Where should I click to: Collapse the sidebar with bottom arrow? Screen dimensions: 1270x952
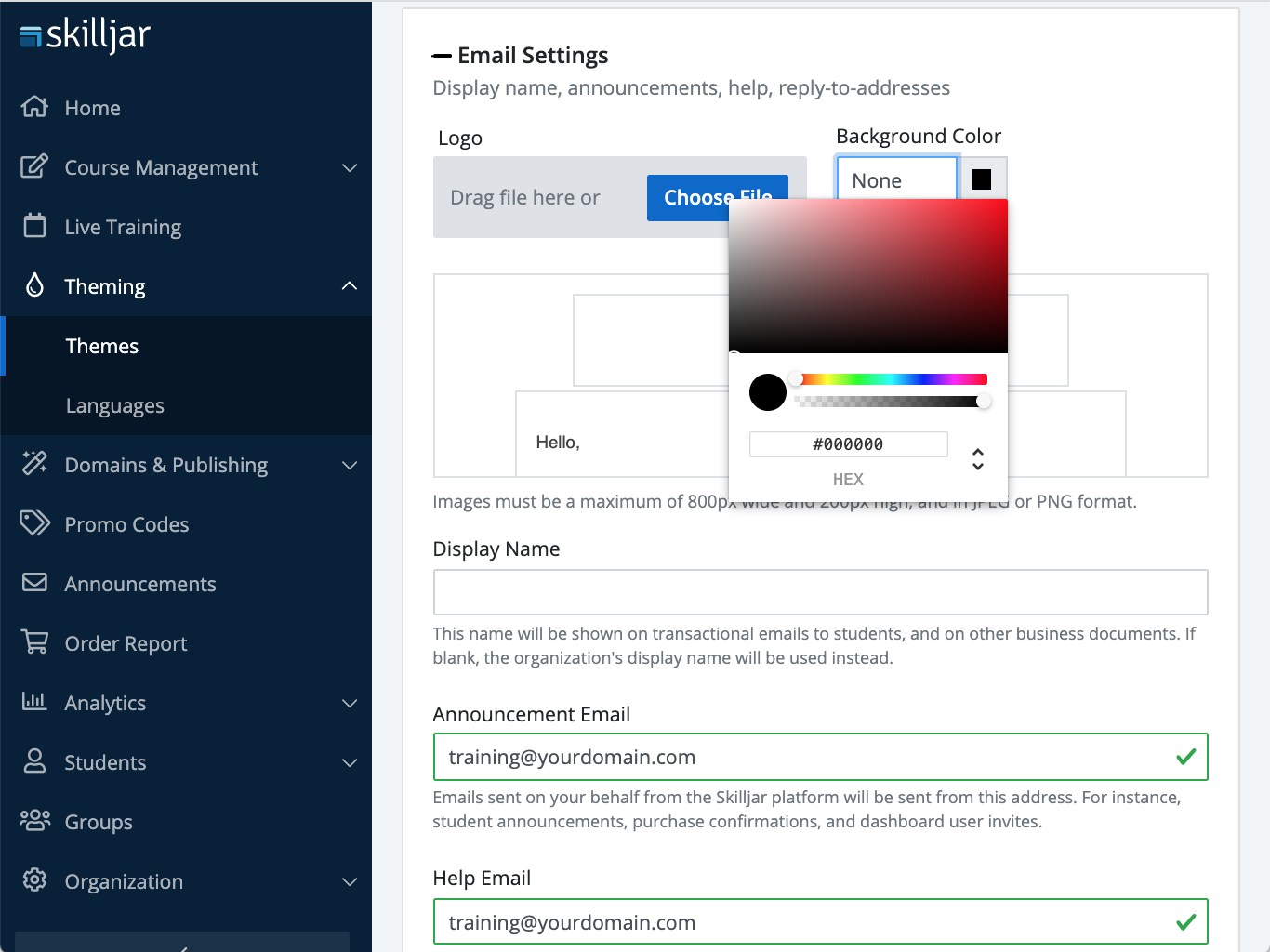[x=182, y=943]
